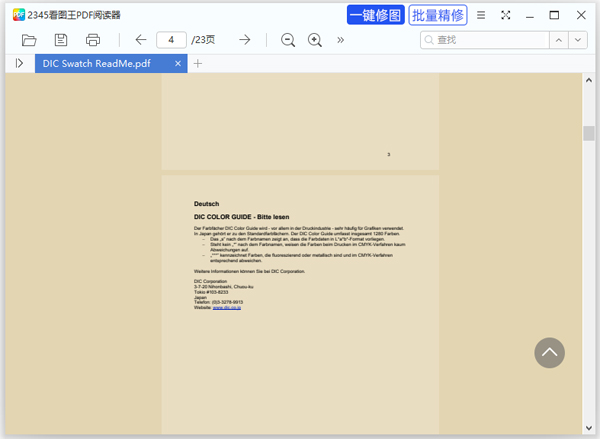
Task: Click the page number input field
Action: click(171, 40)
